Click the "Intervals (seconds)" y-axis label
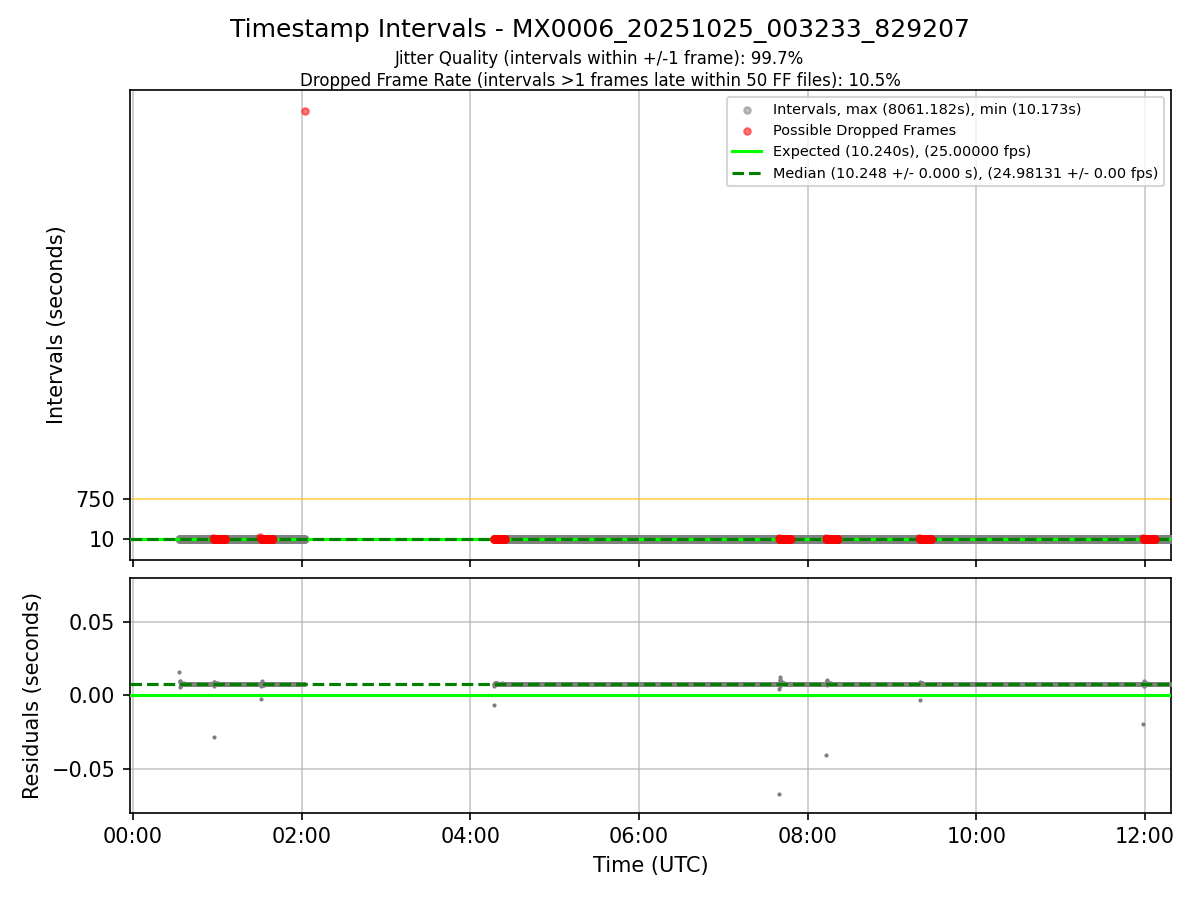1200x900 pixels. point(57,325)
